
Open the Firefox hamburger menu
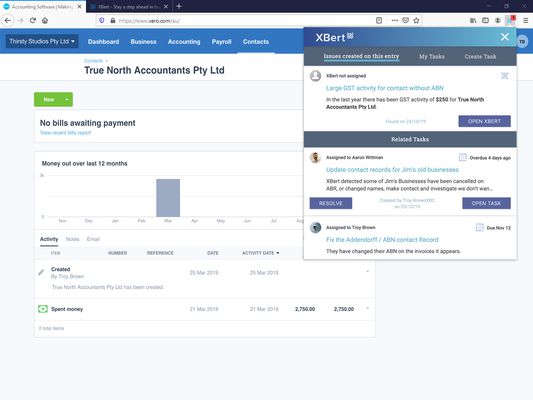pos(525,20)
